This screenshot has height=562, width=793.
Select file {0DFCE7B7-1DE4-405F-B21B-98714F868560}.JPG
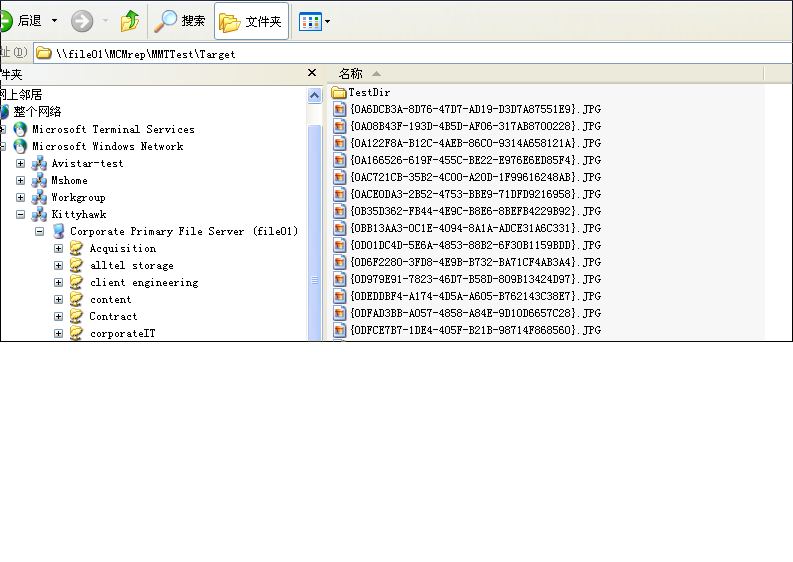475,330
